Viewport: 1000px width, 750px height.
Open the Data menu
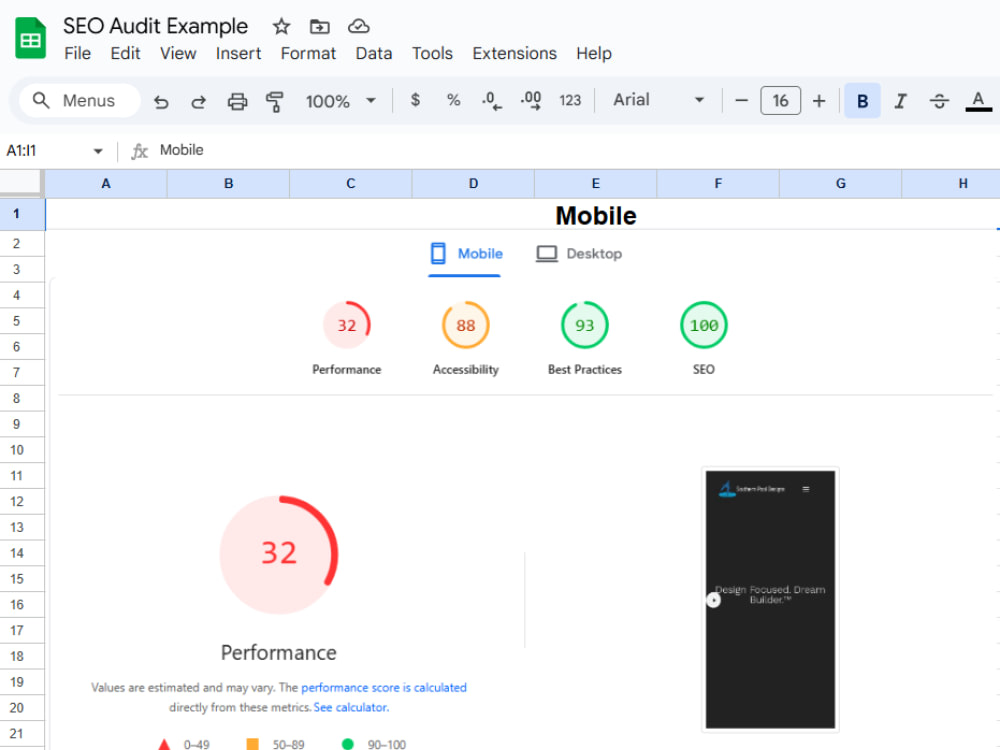(x=374, y=54)
